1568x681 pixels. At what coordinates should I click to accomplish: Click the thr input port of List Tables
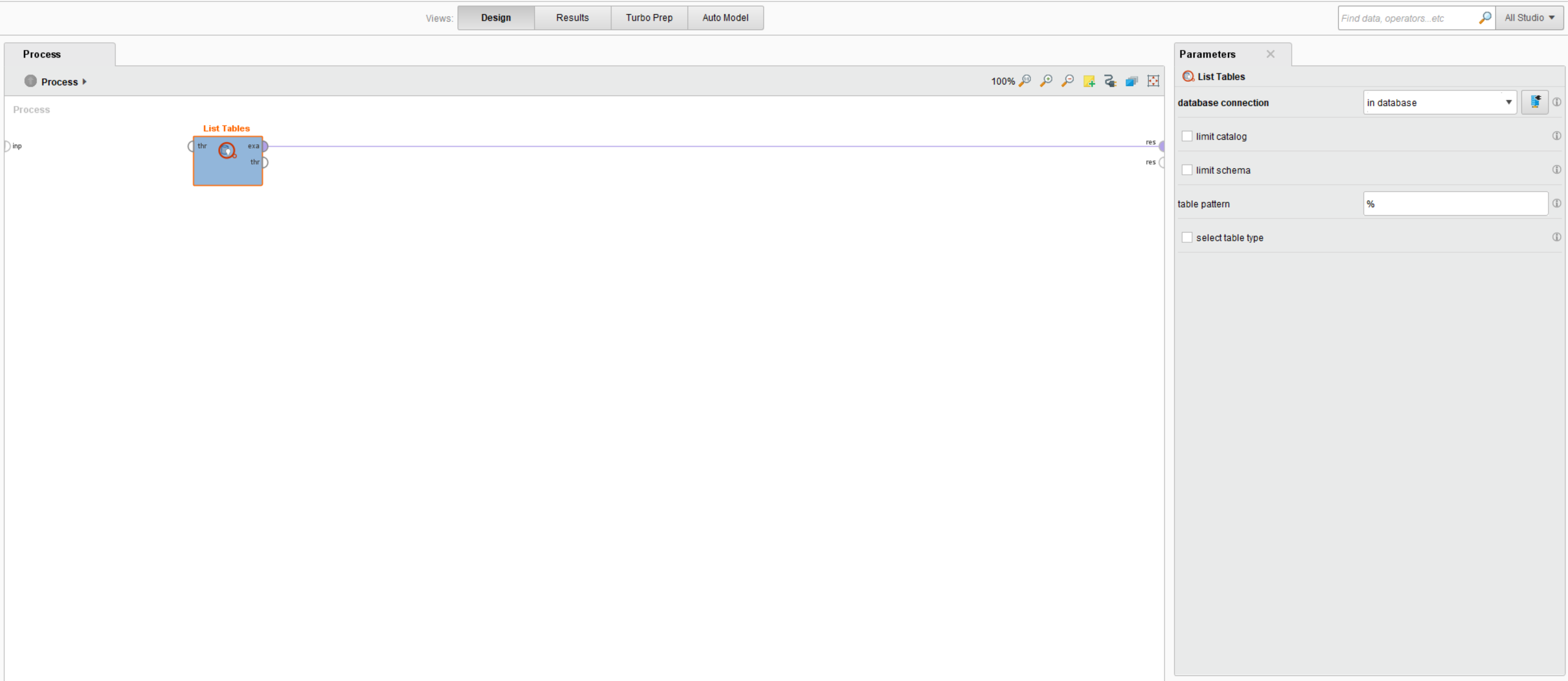click(x=191, y=146)
